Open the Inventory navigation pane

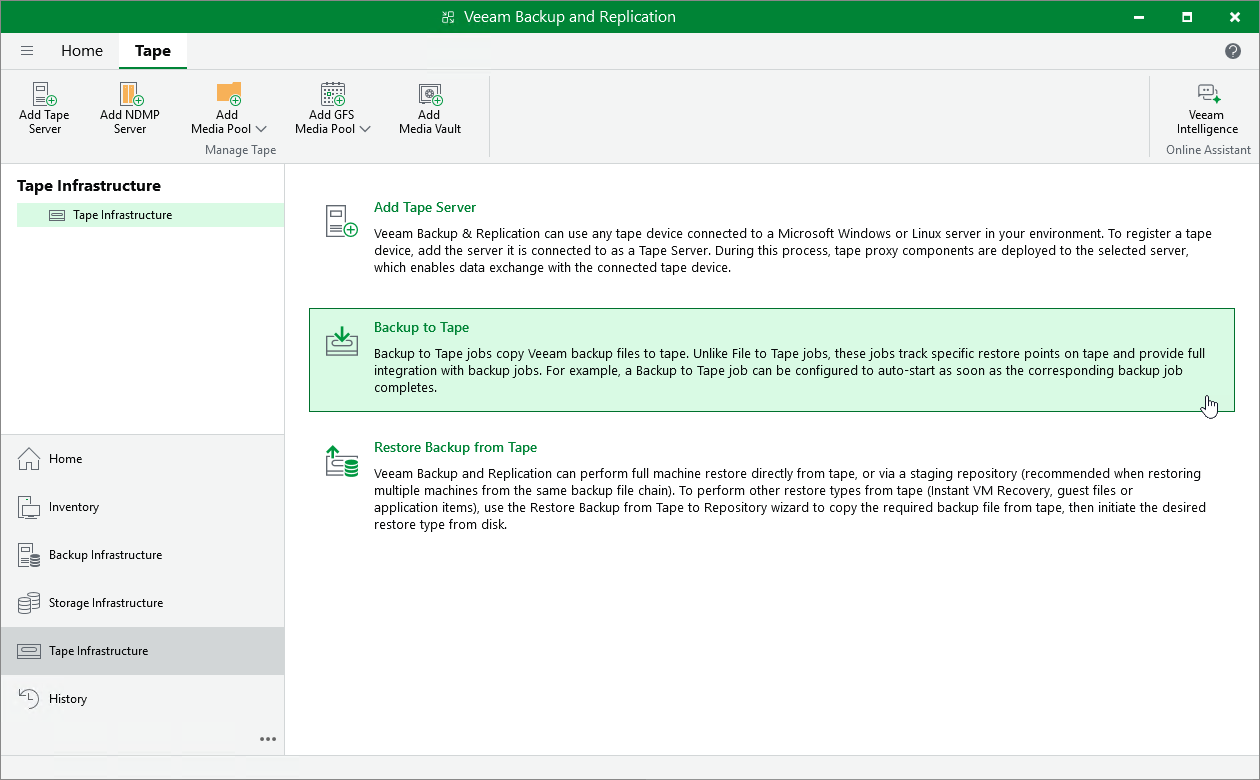[74, 507]
